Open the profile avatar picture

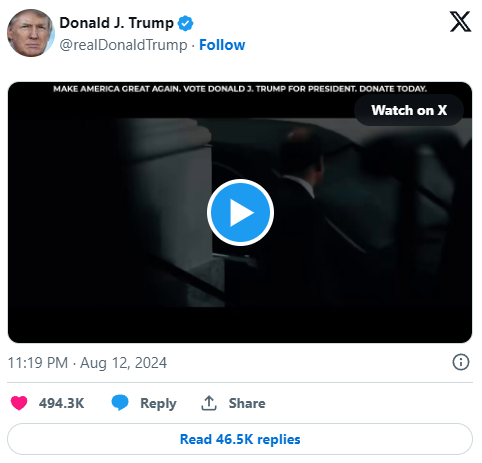coord(31,33)
